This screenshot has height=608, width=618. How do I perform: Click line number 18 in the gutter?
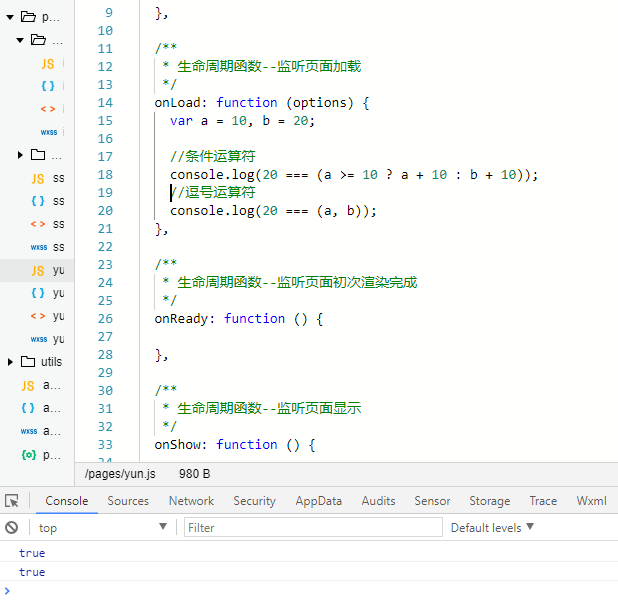105,174
